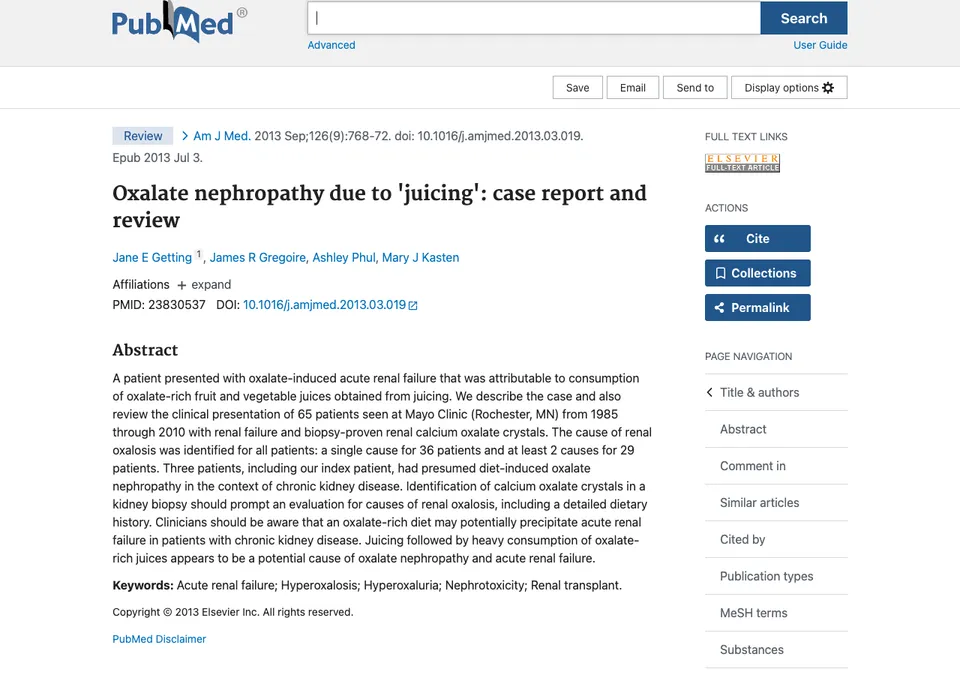Focus the PubMed search input field
Image resolution: width=960 pixels, height=675 pixels.
click(x=534, y=18)
